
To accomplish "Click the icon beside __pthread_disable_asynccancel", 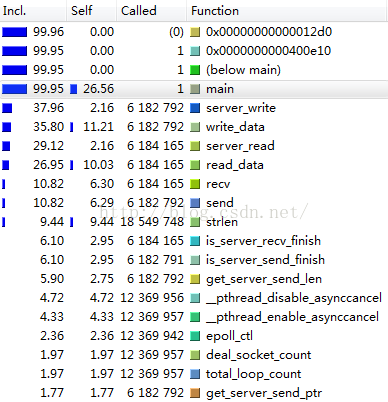I will (x=195, y=298).
